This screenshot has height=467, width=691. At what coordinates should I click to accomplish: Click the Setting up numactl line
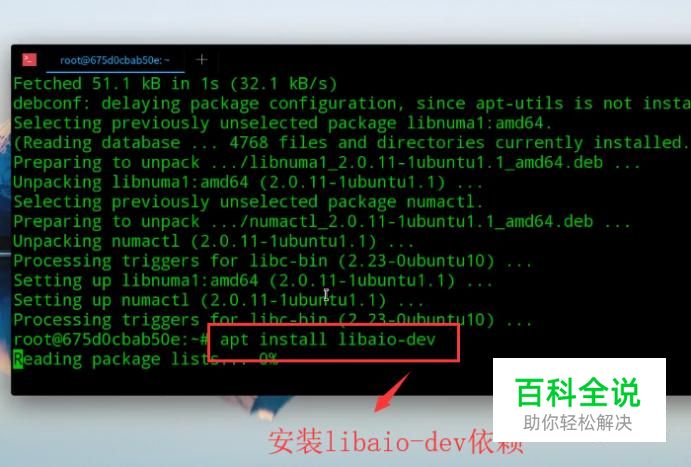click(x=218, y=300)
